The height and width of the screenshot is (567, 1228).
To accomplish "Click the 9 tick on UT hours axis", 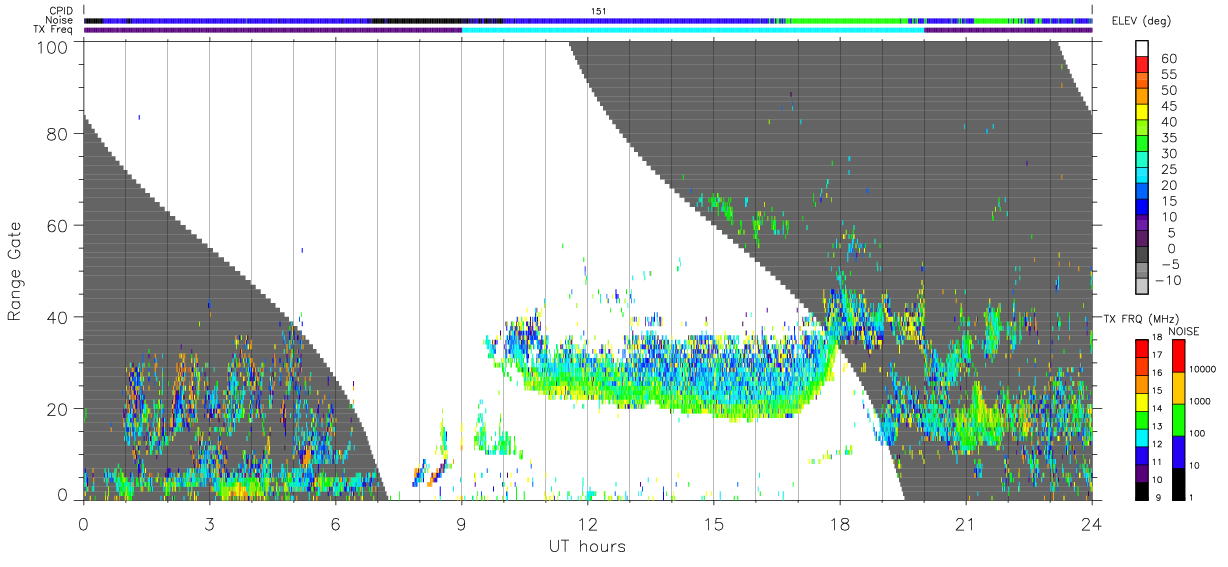I will click(462, 523).
